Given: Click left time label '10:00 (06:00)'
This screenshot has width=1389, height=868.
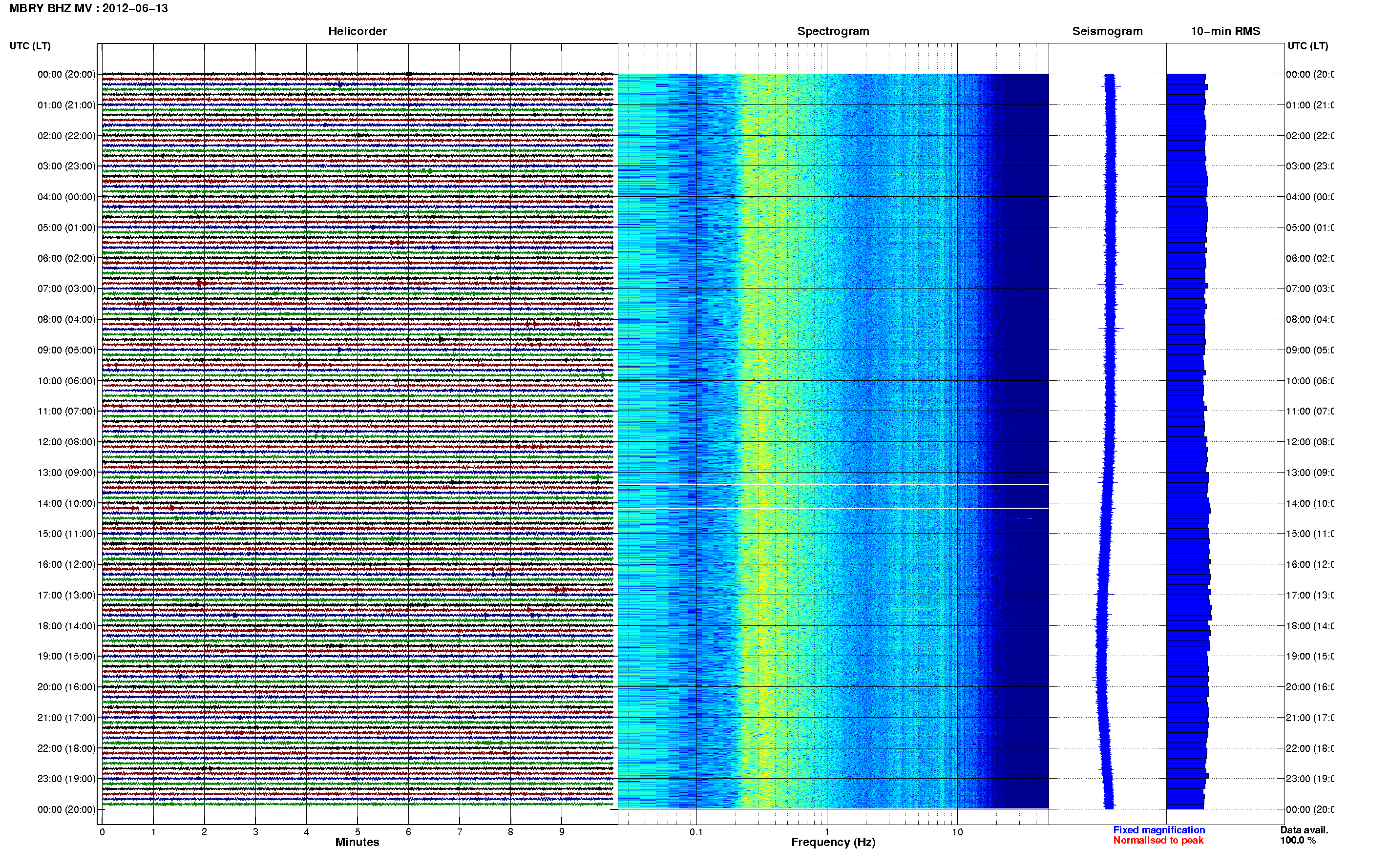Looking at the screenshot, I should [x=66, y=381].
